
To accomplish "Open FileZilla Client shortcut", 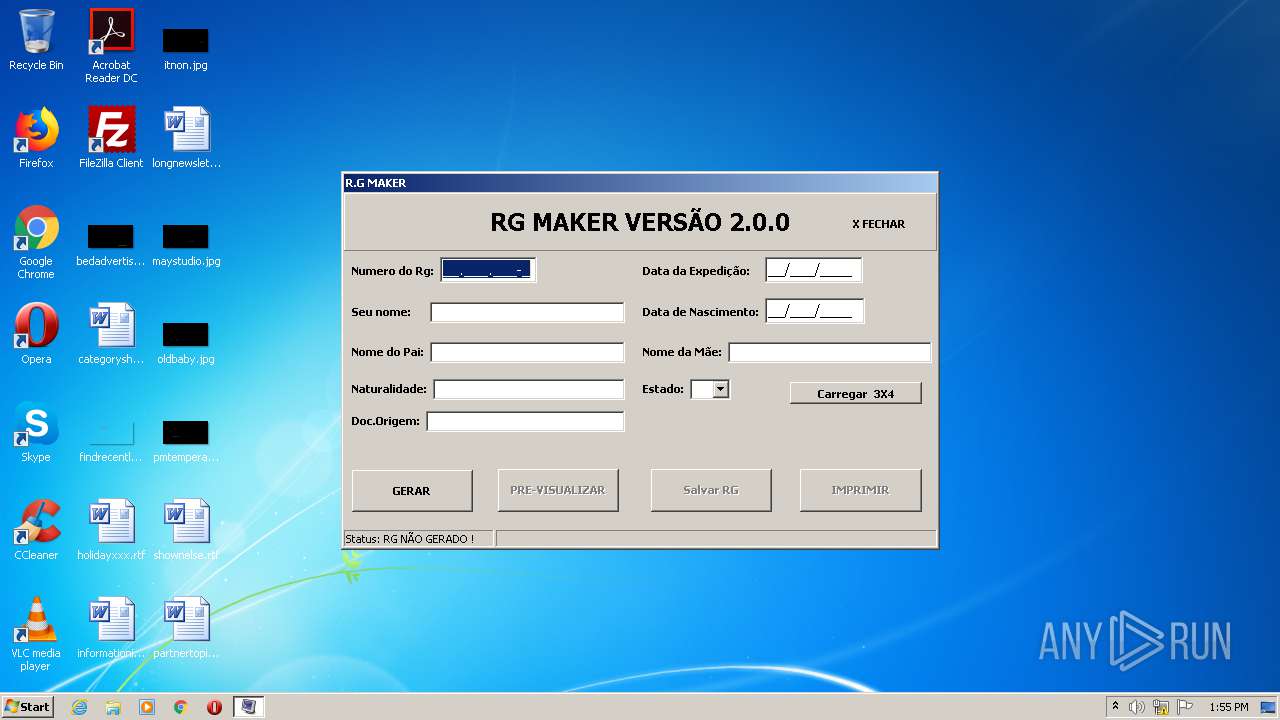I will tap(111, 138).
